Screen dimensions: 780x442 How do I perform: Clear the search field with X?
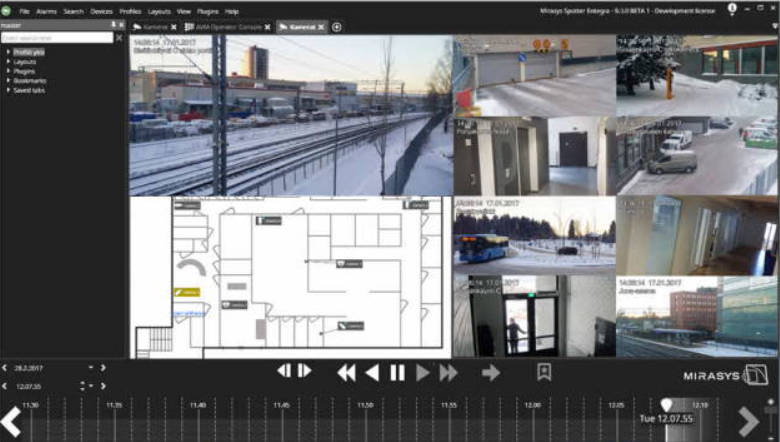pos(119,38)
